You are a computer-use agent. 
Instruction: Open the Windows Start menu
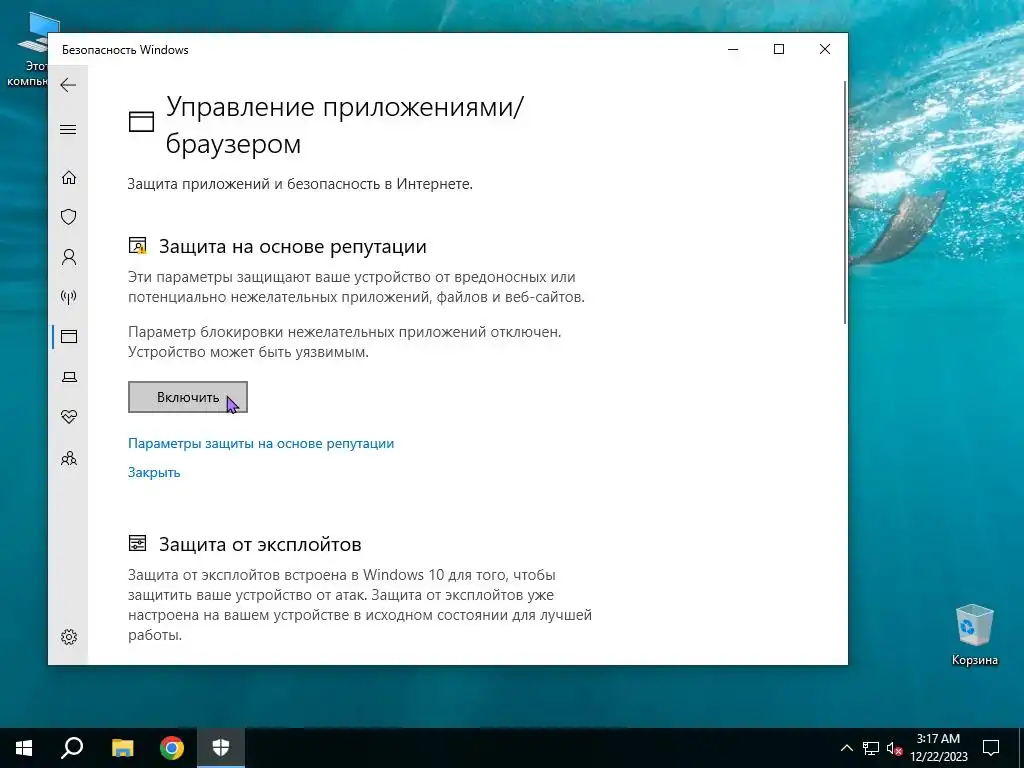click(x=24, y=748)
